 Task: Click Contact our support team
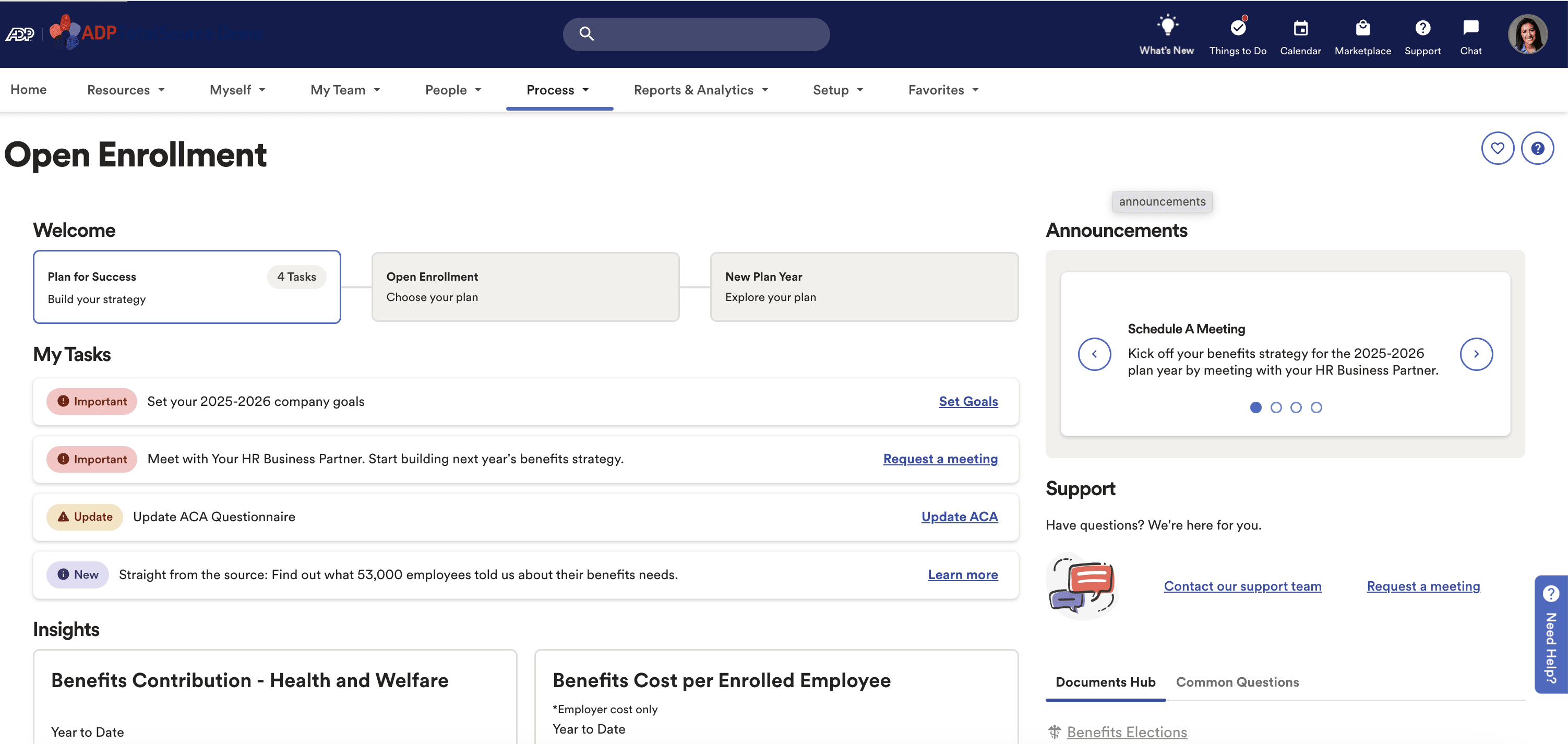1242,586
